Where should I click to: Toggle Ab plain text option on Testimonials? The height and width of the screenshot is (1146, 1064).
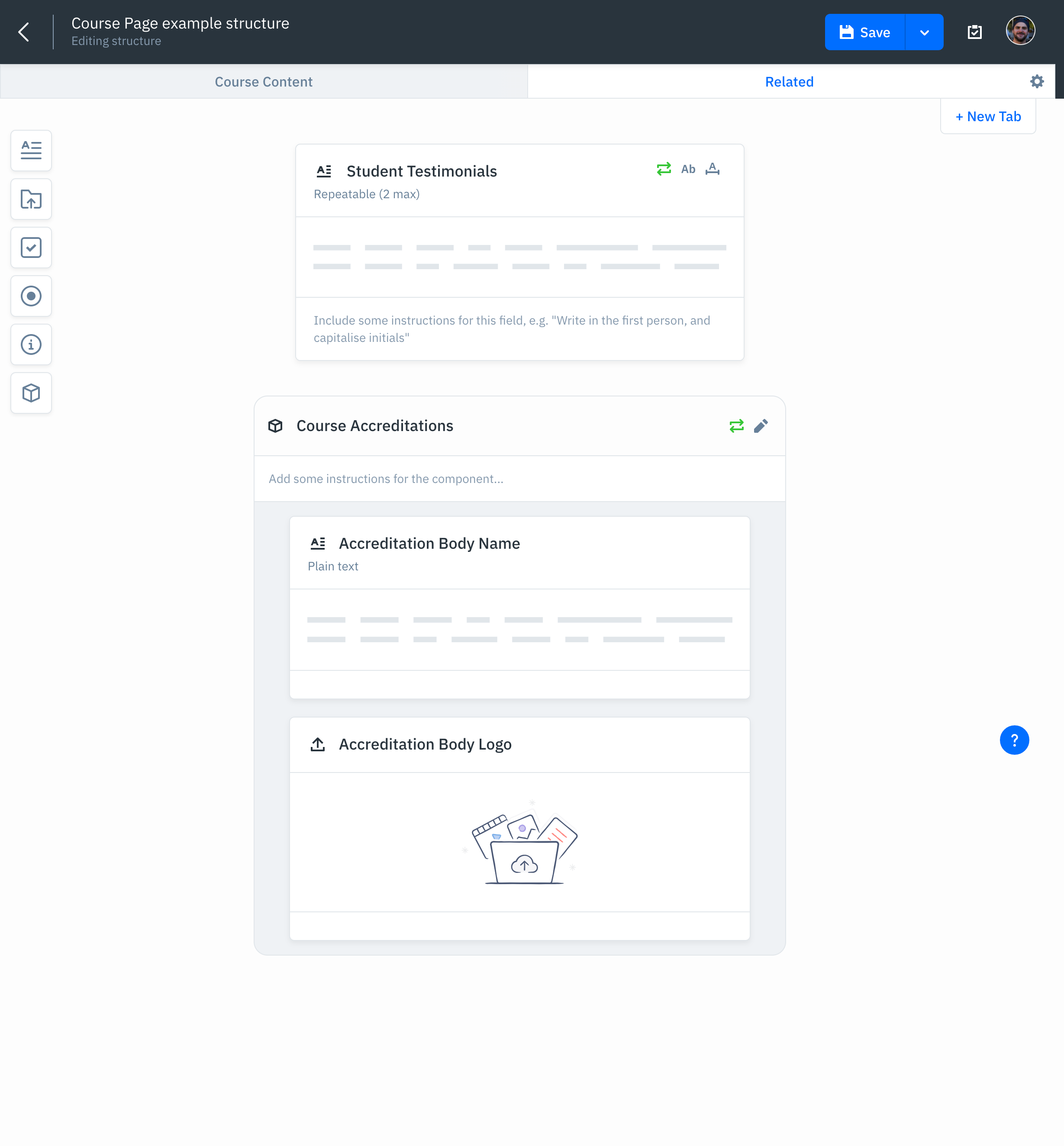point(688,169)
